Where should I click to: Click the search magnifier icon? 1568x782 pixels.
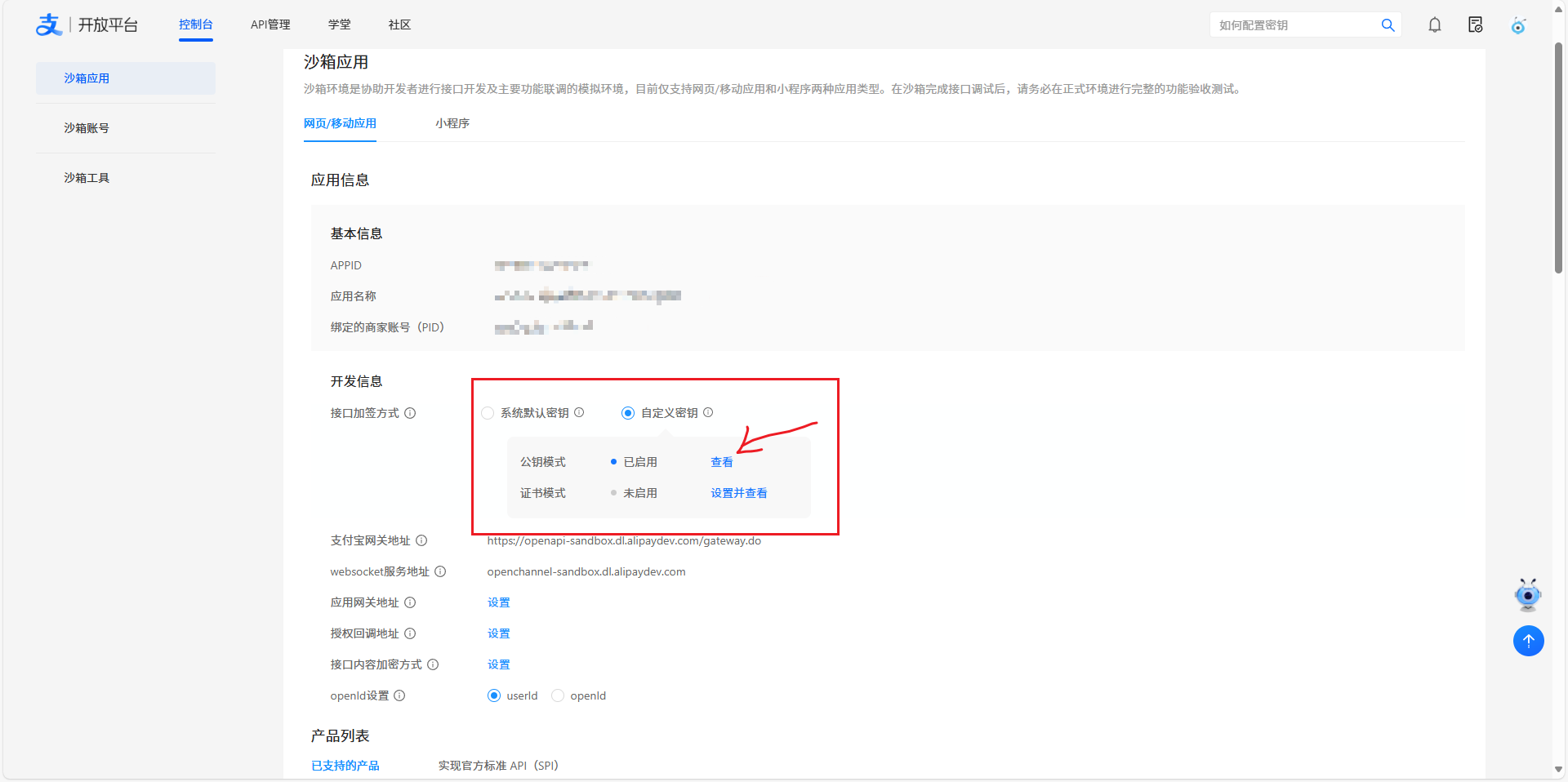click(x=1388, y=25)
